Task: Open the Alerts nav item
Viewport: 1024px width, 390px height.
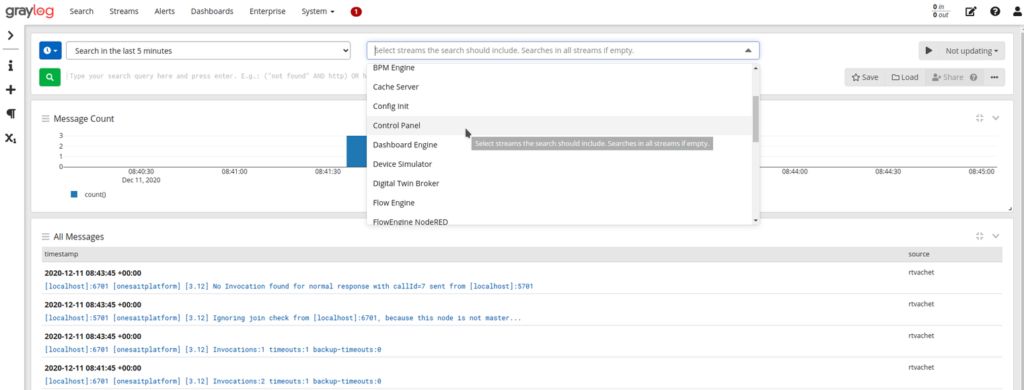Action: 165,11
